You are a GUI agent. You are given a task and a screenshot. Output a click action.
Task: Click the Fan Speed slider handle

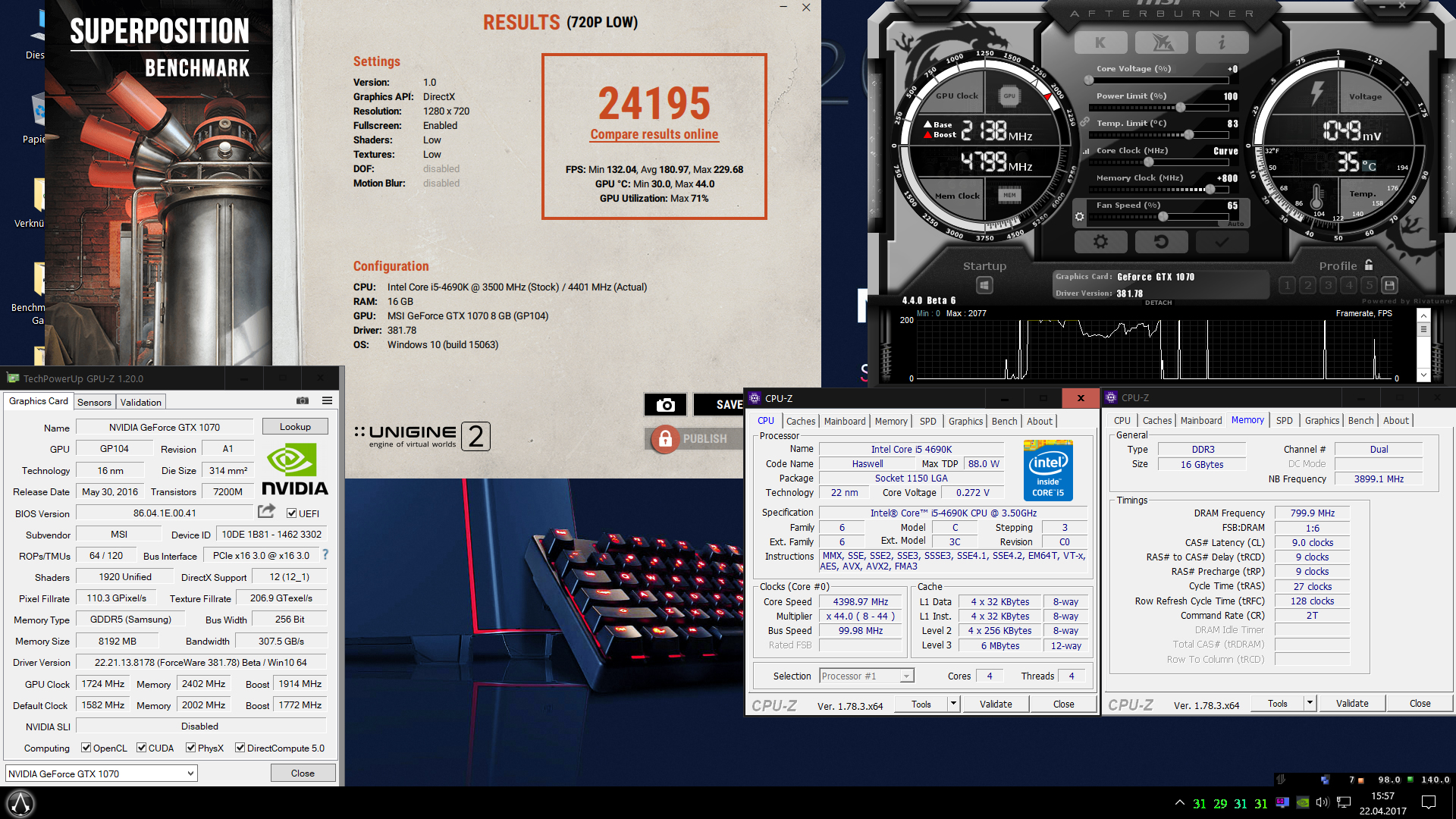(x=1163, y=217)
